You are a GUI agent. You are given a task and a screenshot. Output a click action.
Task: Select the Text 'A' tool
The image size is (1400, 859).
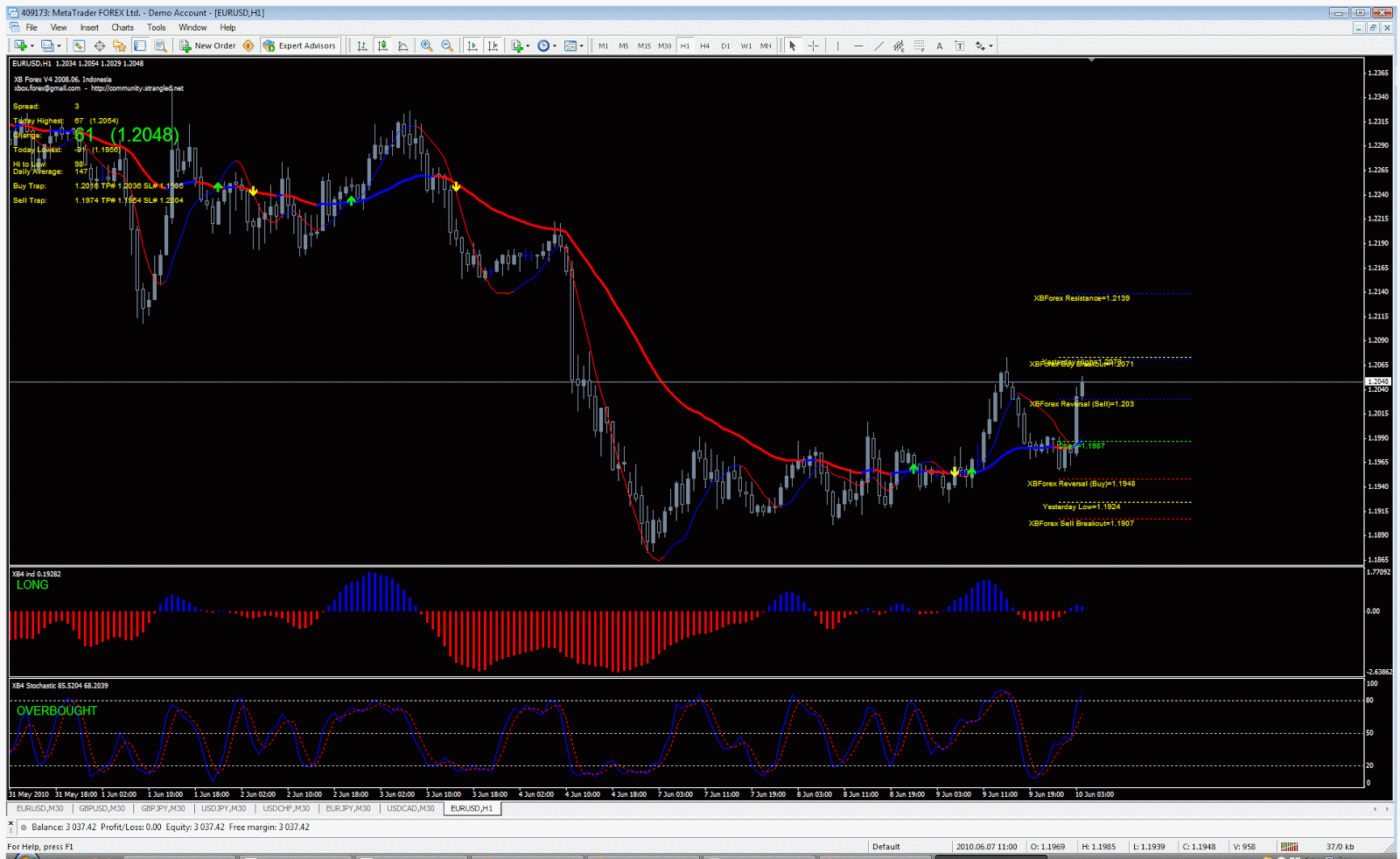tap(940, 45)
